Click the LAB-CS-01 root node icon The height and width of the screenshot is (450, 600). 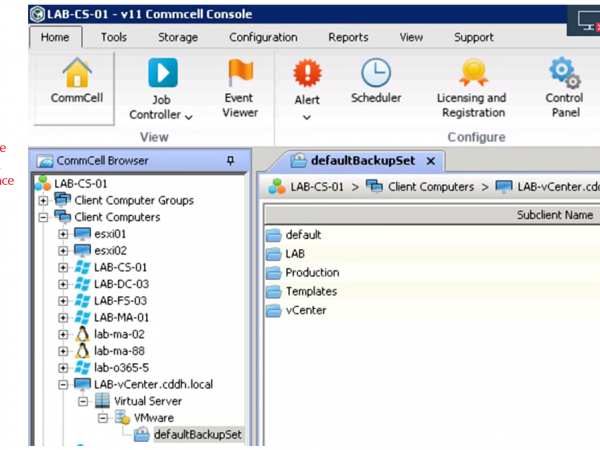pyautogui.click(x=43, y=183)
